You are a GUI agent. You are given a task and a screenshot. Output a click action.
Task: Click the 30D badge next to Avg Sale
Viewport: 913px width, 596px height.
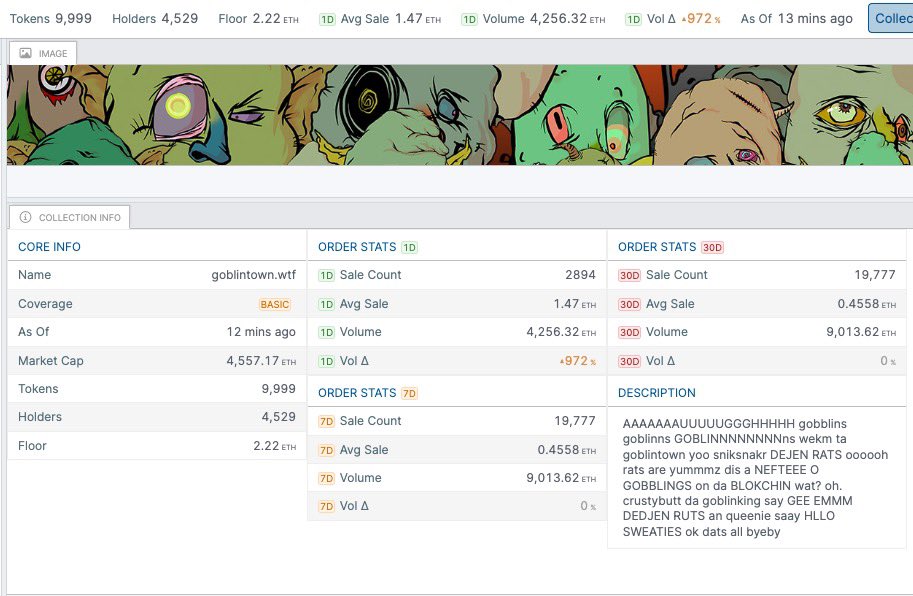click(x=629, y=304)
